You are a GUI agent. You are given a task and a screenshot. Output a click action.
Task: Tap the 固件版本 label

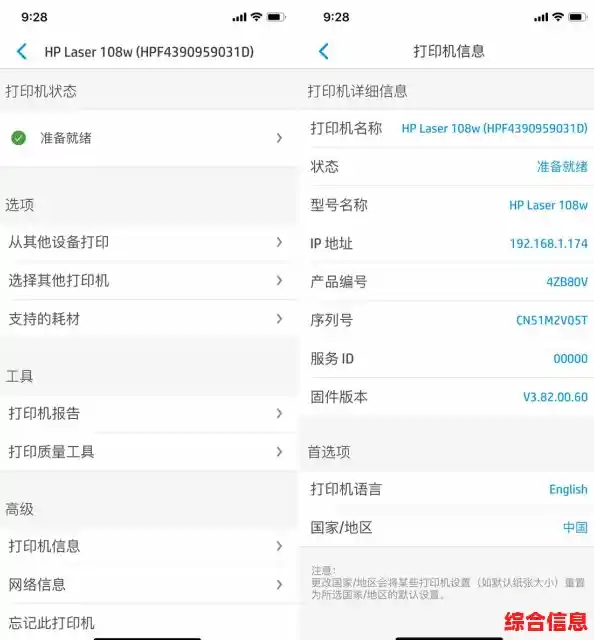[339, 397]
